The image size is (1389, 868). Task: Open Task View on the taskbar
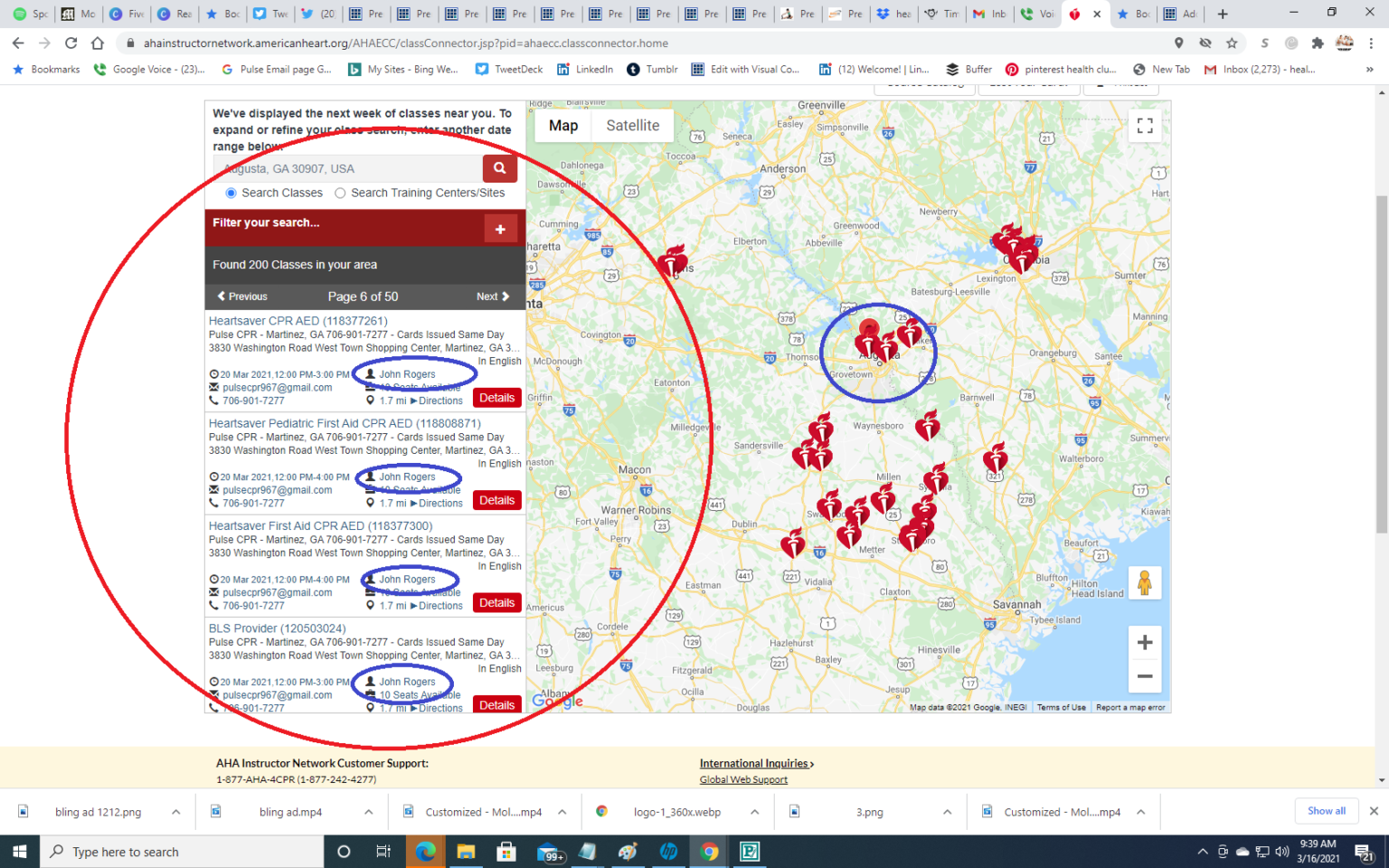[x=383, y=852]
